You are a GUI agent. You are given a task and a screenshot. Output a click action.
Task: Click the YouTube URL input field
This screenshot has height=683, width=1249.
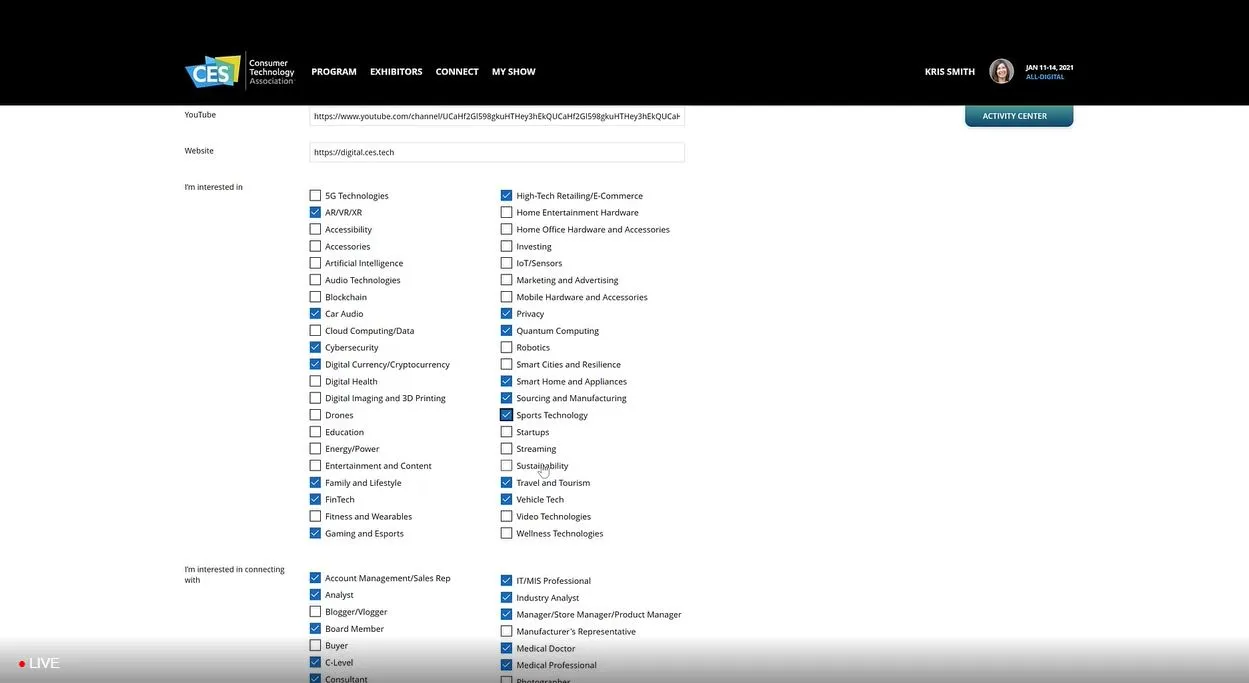pyautogui.click(x=497, y=116)
